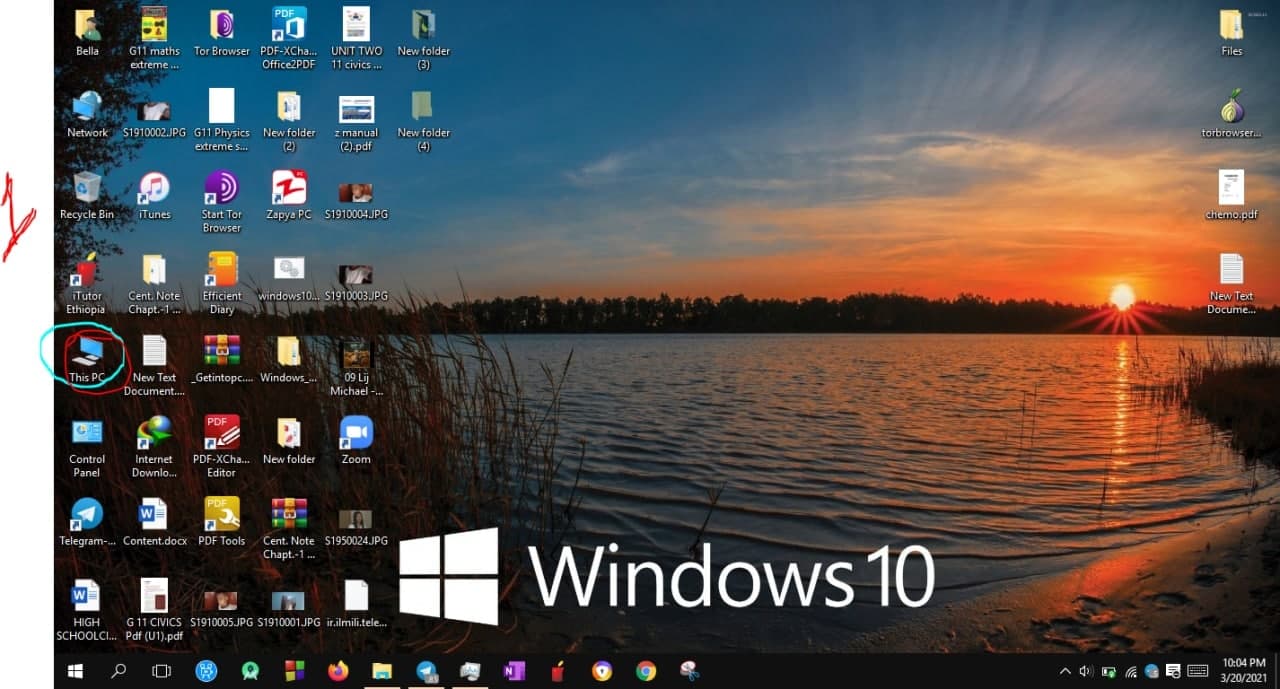Select the Efficient Diary shortcut

(x=221, y=283)
